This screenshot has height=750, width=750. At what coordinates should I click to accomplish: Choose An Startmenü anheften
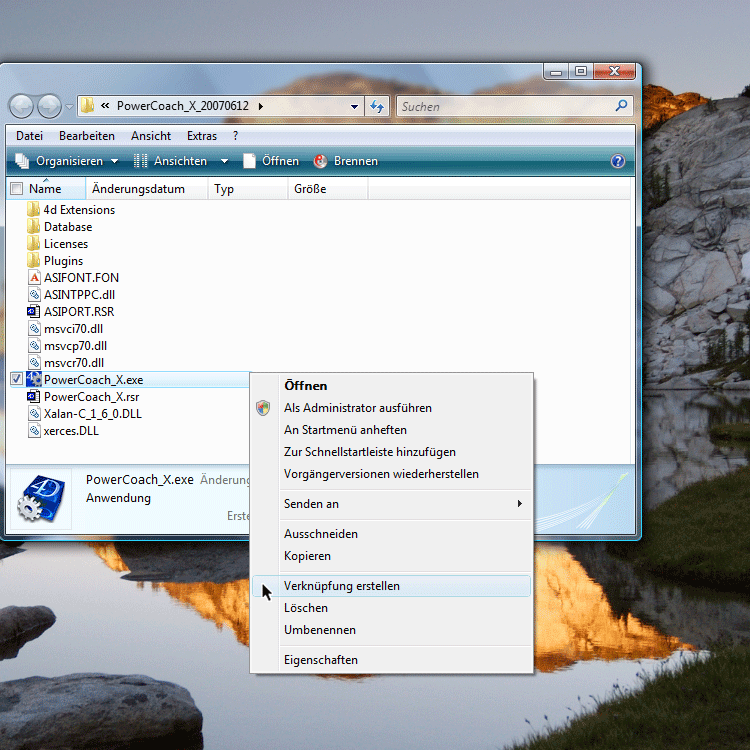coord(391,430)
